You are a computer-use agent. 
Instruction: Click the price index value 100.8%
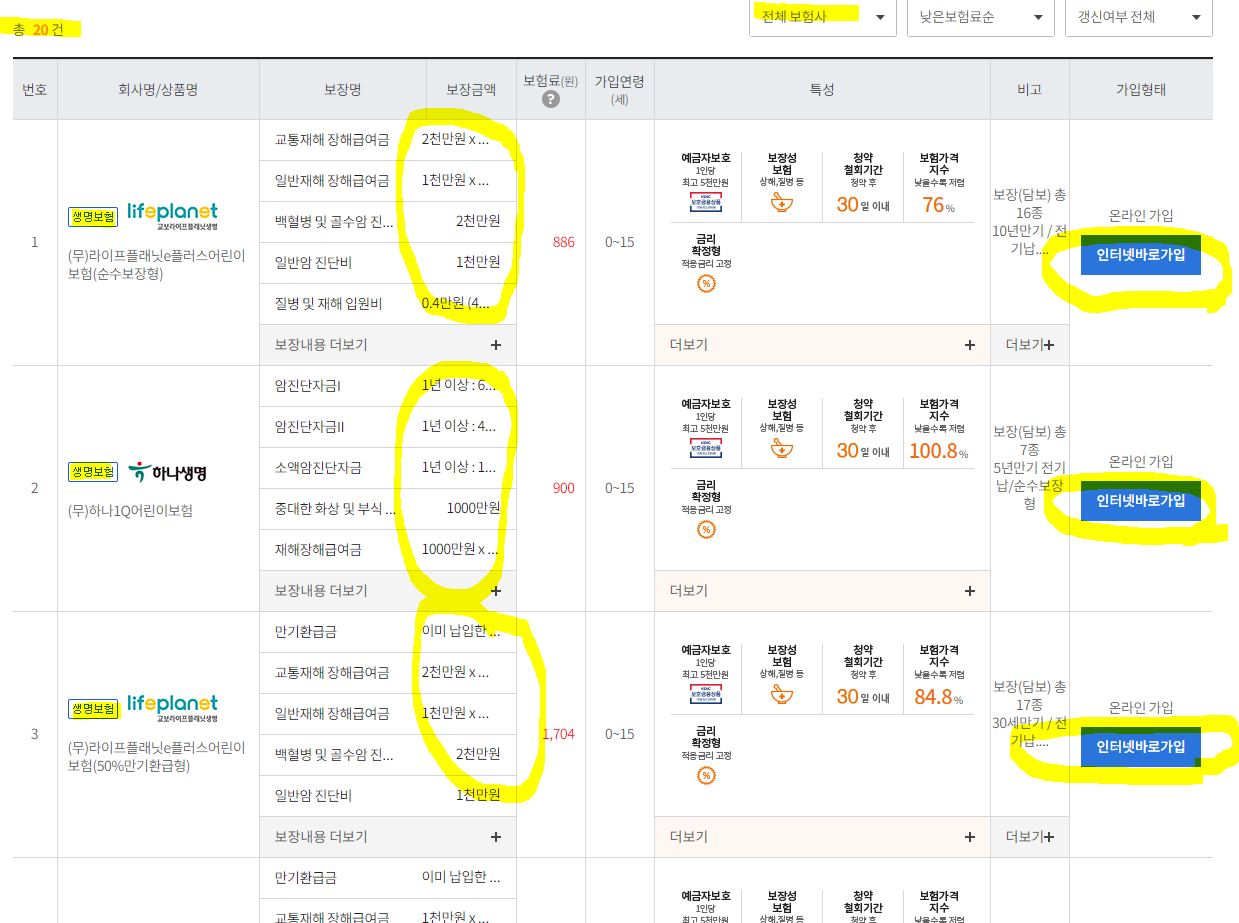pyautogui.click(x=938, y=451)
